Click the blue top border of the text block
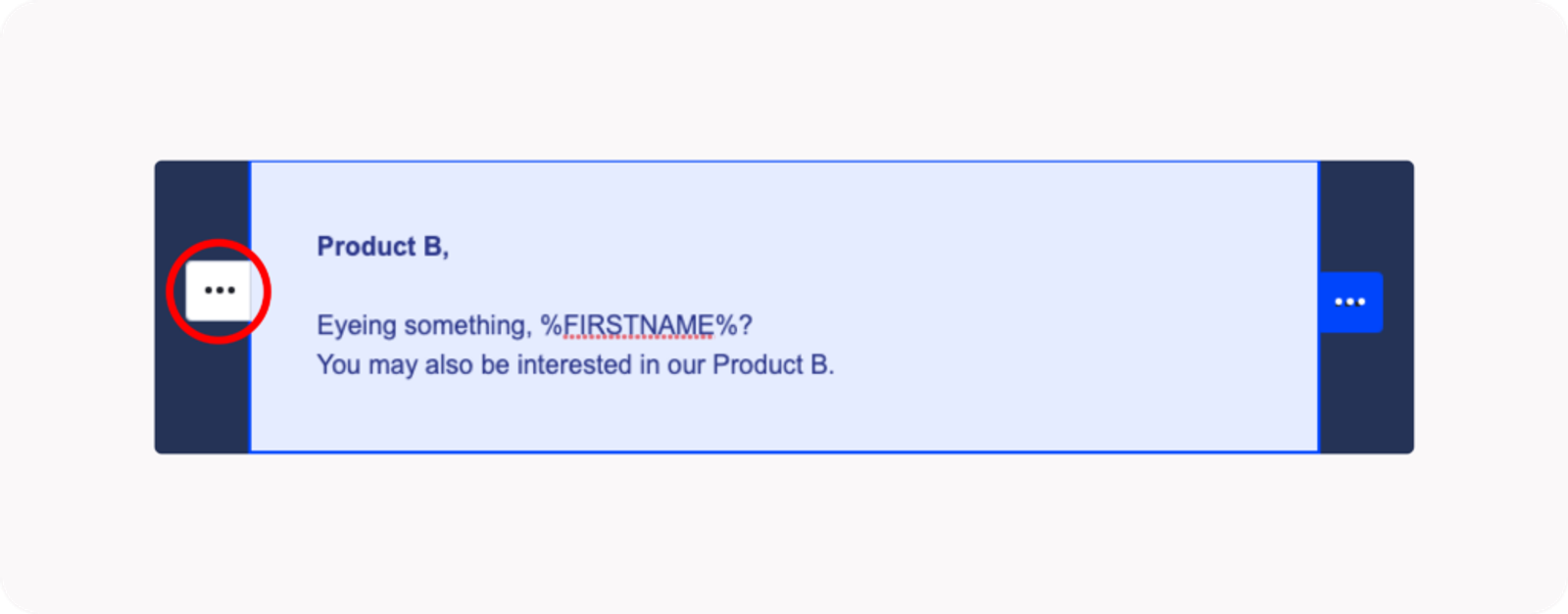Screen dimensions: 1568x614 pos(784,162)
